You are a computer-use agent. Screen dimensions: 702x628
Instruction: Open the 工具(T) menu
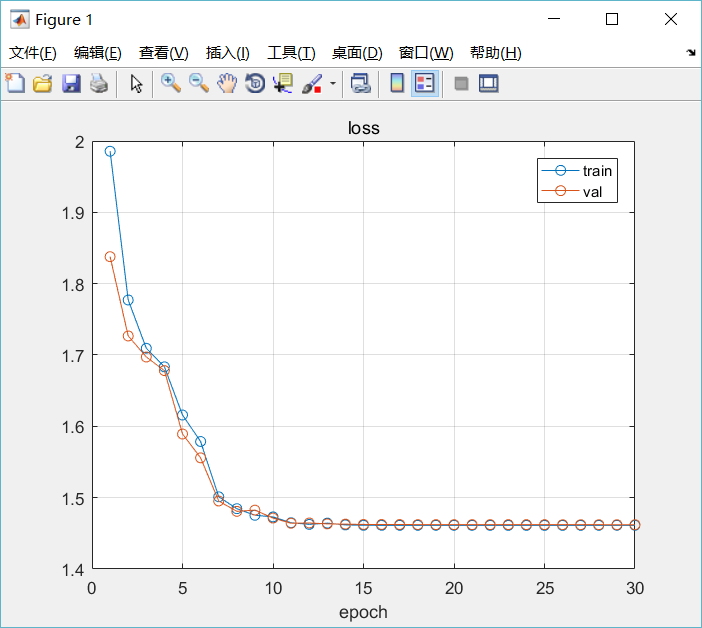pos(291,53)
